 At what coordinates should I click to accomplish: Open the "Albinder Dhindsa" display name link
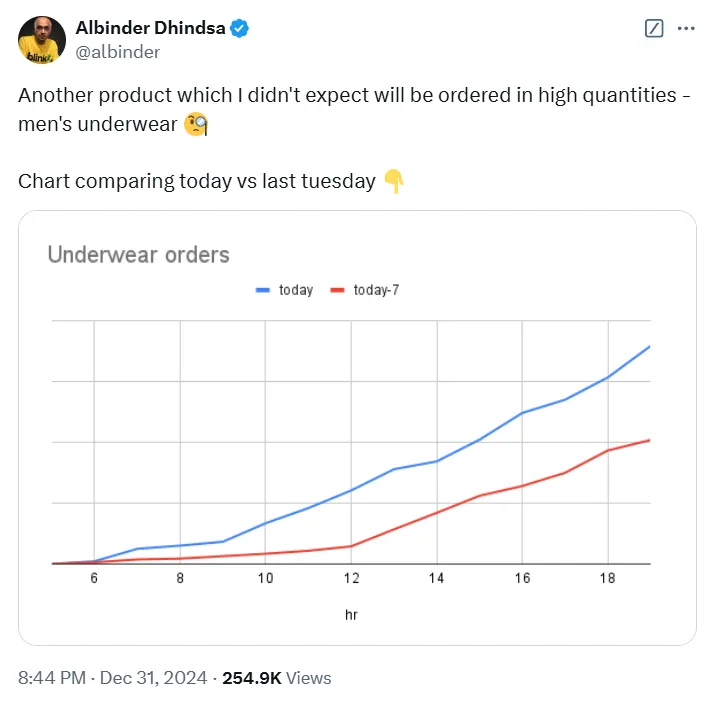151,29
